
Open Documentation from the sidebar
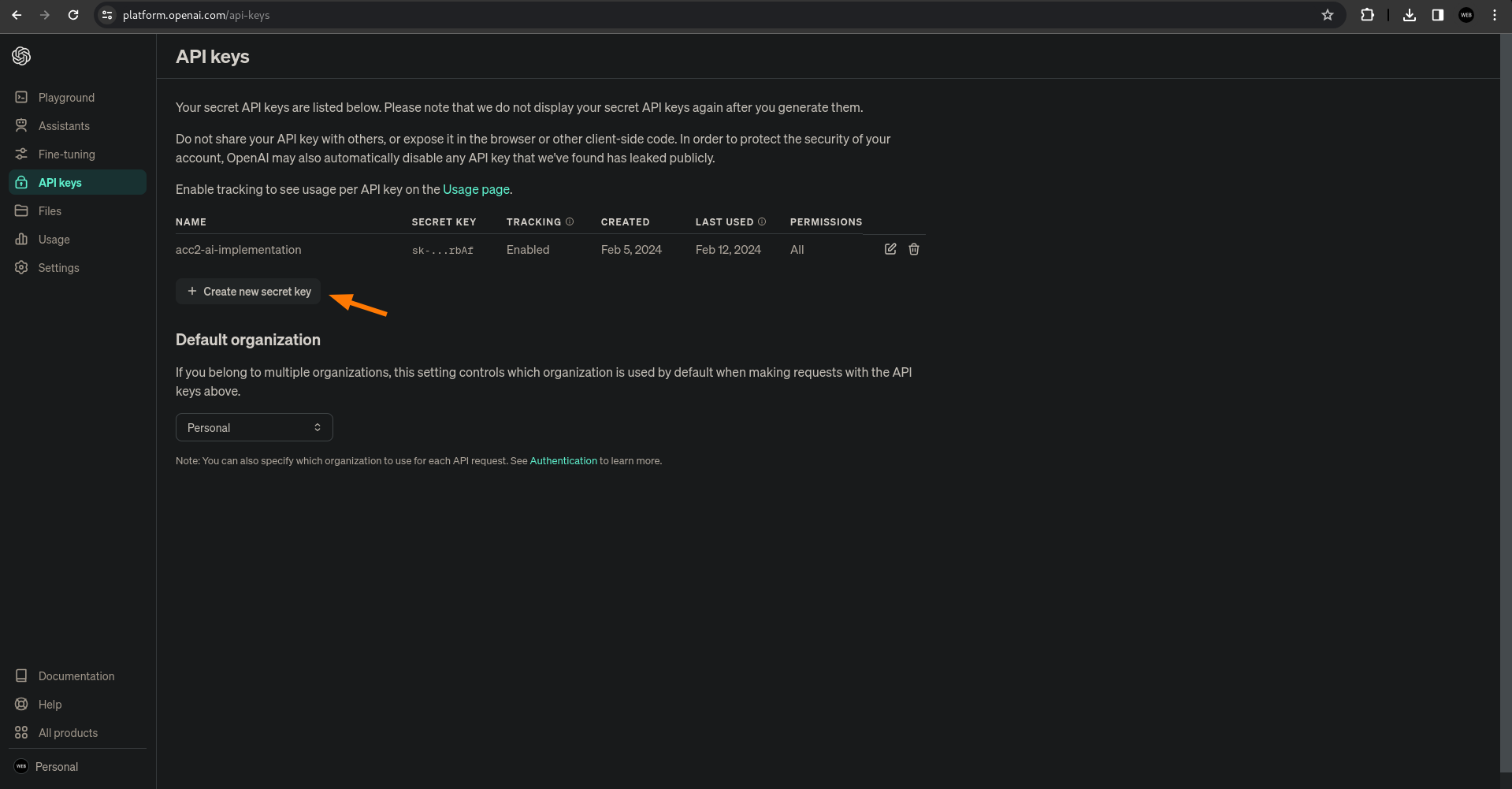point(77,676)
